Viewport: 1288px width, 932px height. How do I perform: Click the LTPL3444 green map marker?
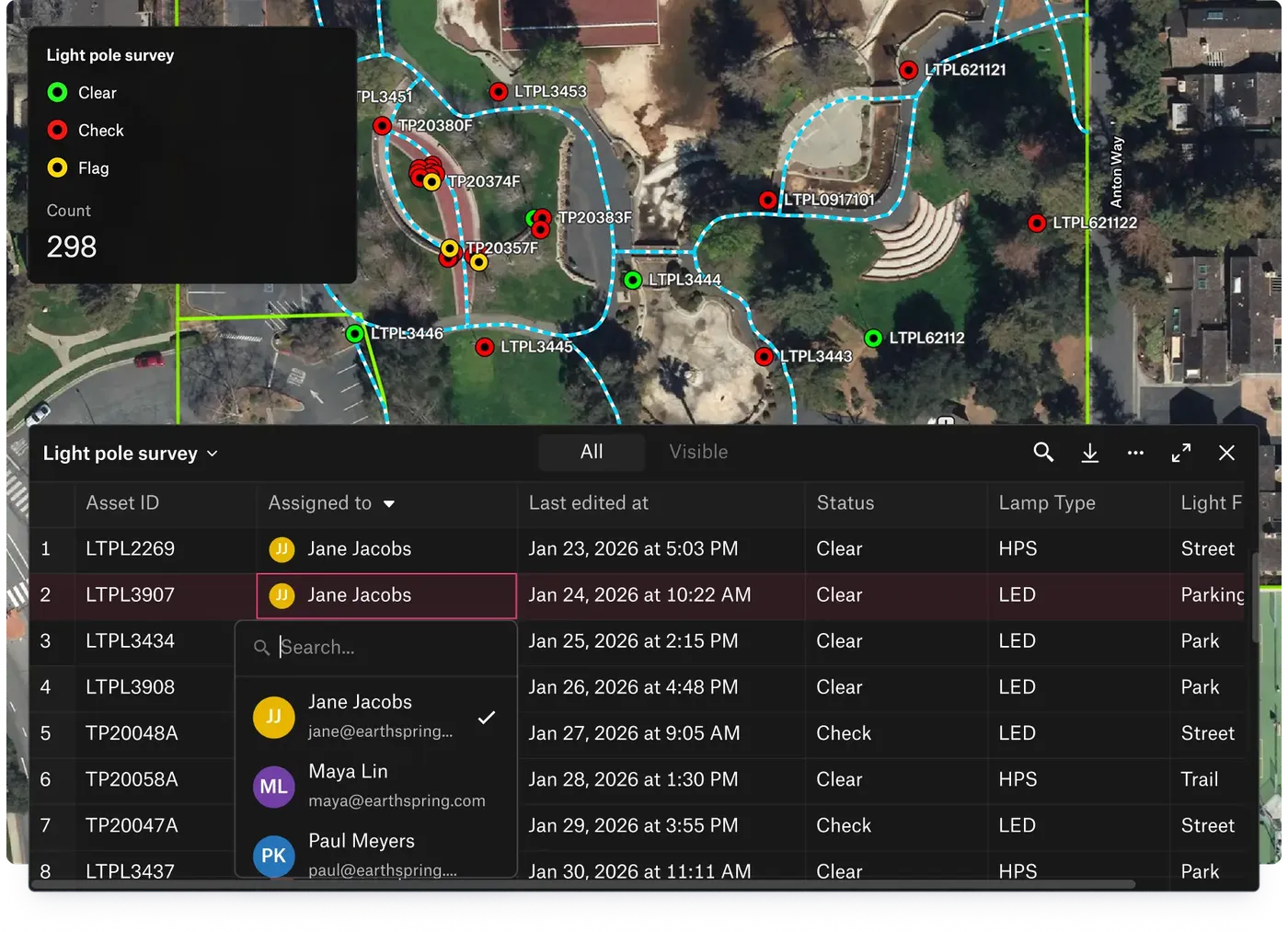(633, 280)
